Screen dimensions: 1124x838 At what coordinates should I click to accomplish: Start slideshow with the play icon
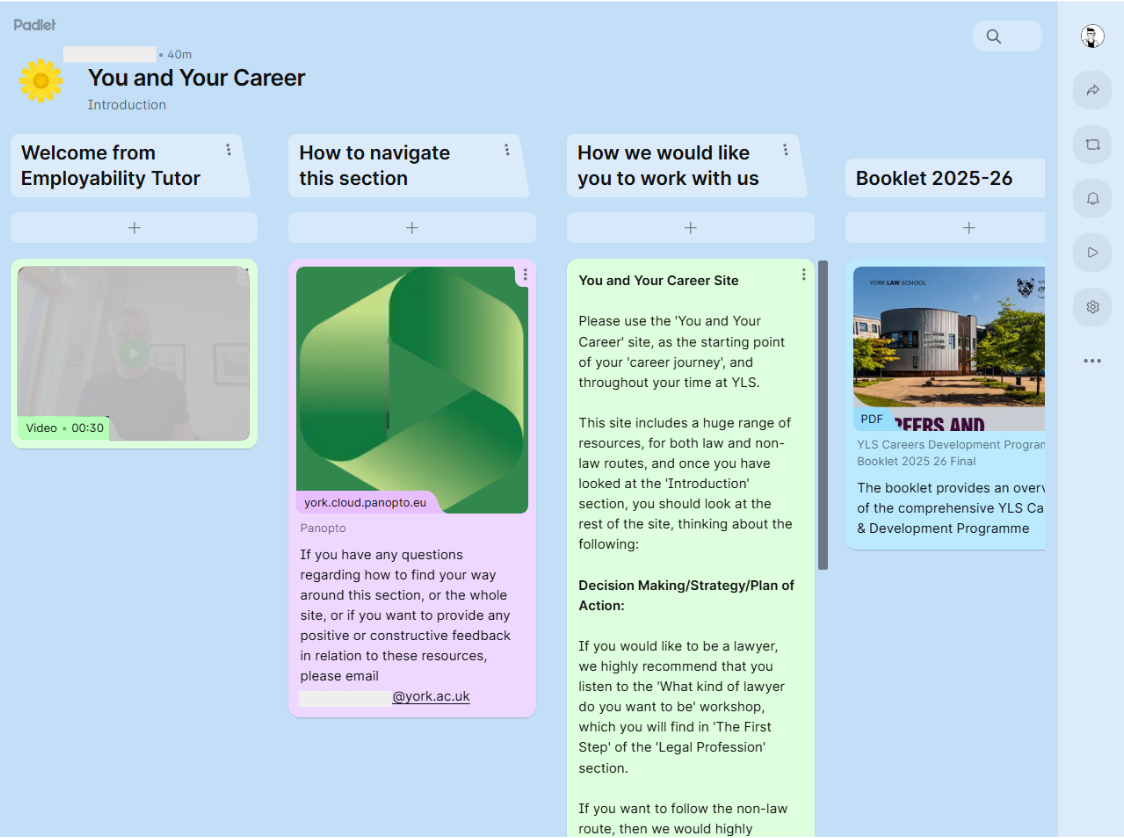click(1092, 252)
